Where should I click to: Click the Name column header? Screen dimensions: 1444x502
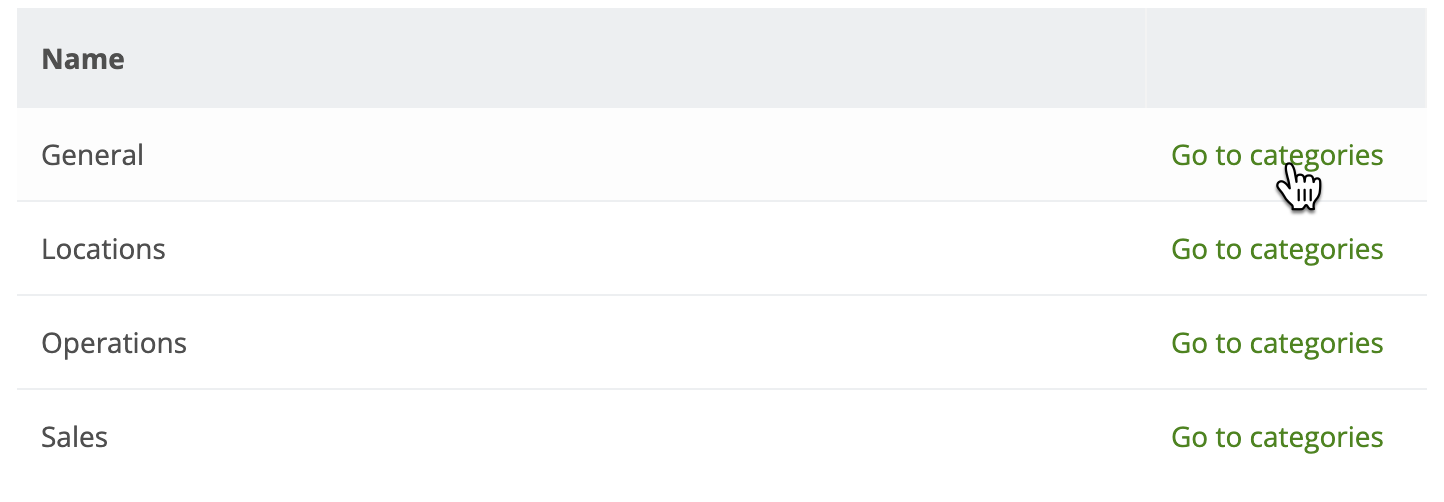click(83, 59)
